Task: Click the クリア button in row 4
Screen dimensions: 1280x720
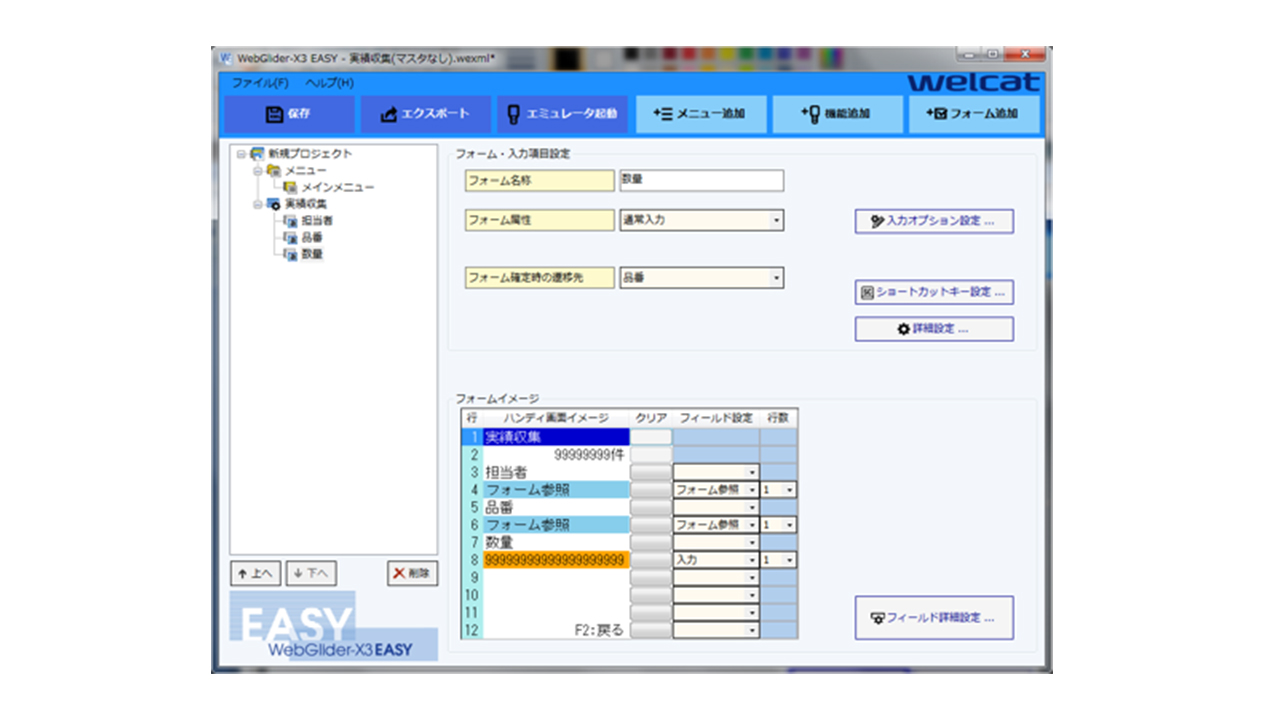Action: 651,490
